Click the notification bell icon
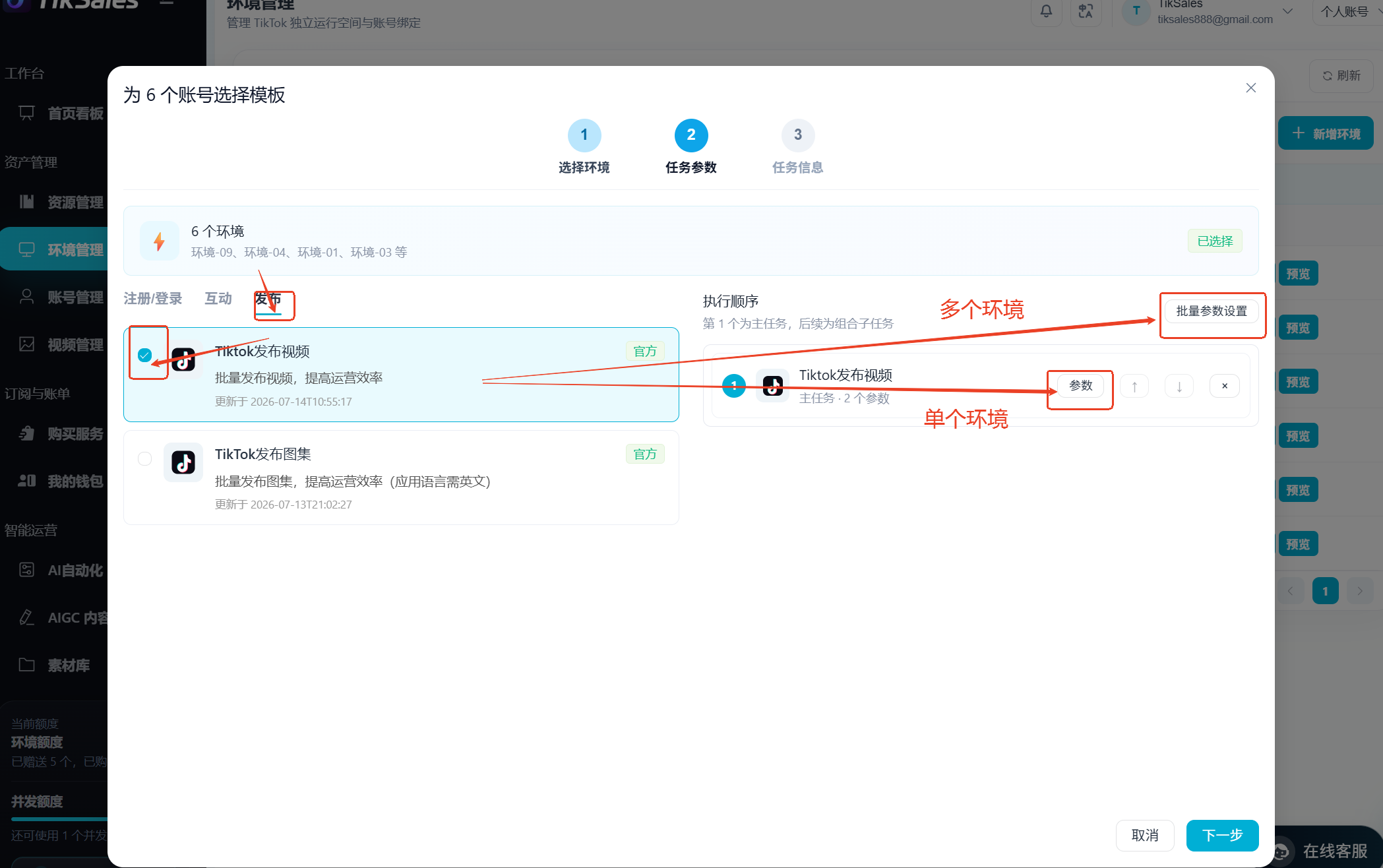Viewport: 1383px width, 868px height. click(1046, 11)
